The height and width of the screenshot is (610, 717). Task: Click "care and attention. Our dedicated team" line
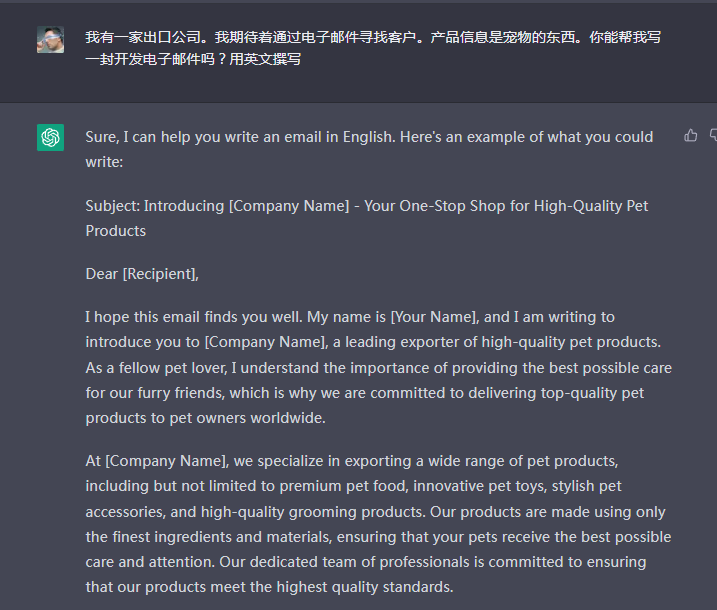pyautogui.click(x=366, y=562)
